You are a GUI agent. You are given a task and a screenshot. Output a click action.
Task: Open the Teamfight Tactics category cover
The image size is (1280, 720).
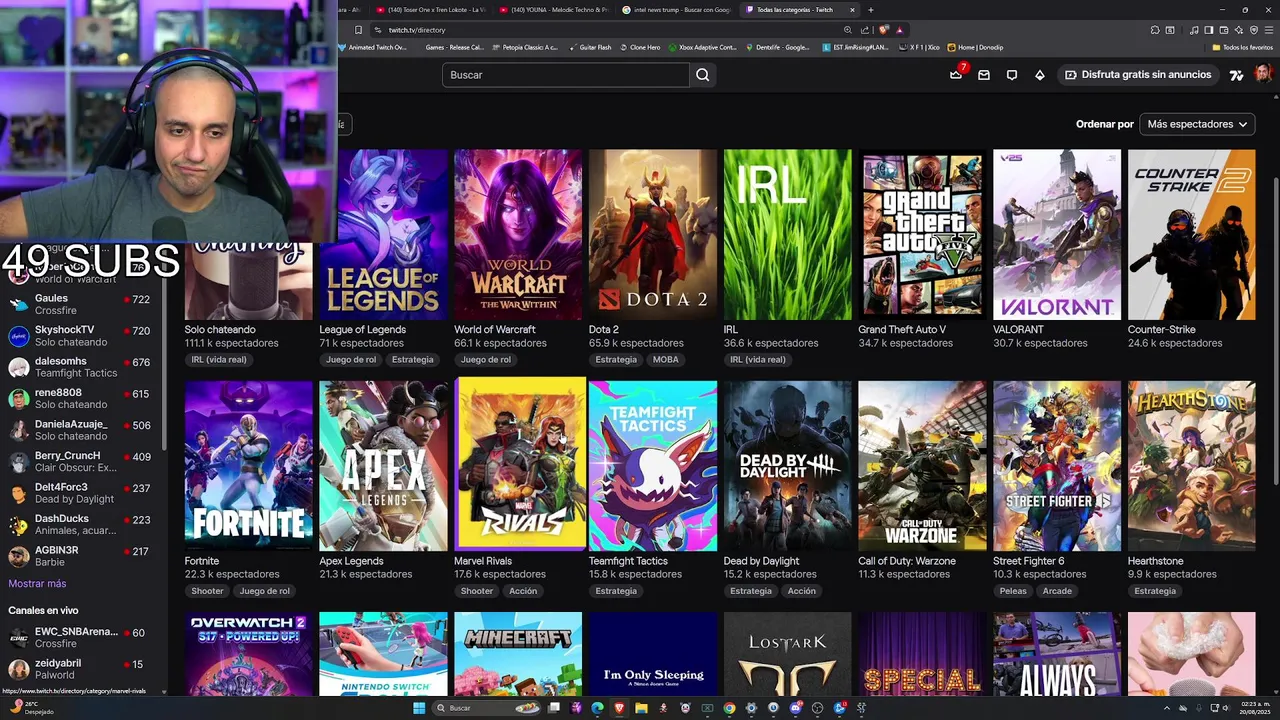pos(653,466)
